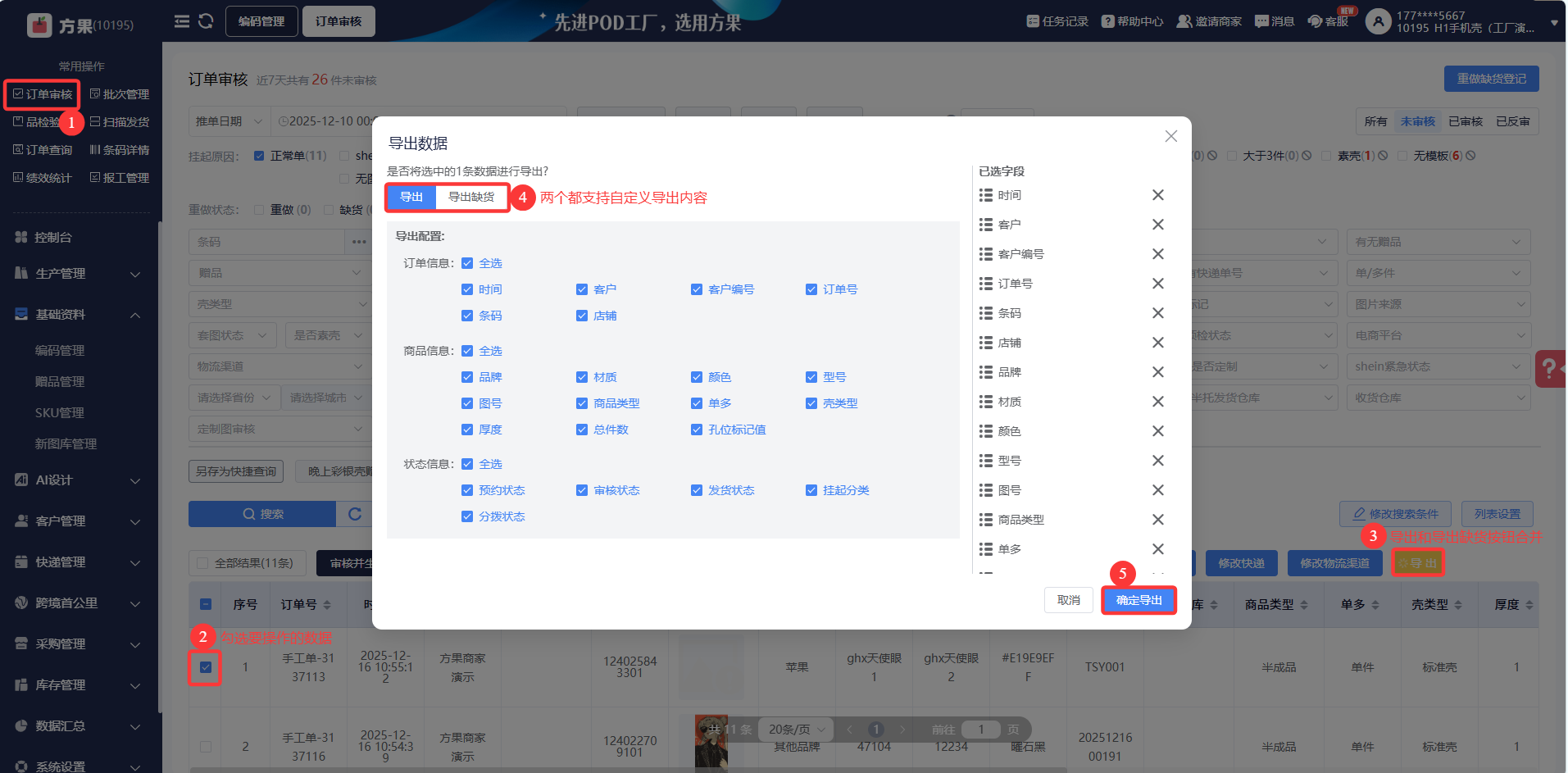Uncheck the 壳类型 export checkbox
This screenshot has width=1568, height=773.
tap(811, 403)
